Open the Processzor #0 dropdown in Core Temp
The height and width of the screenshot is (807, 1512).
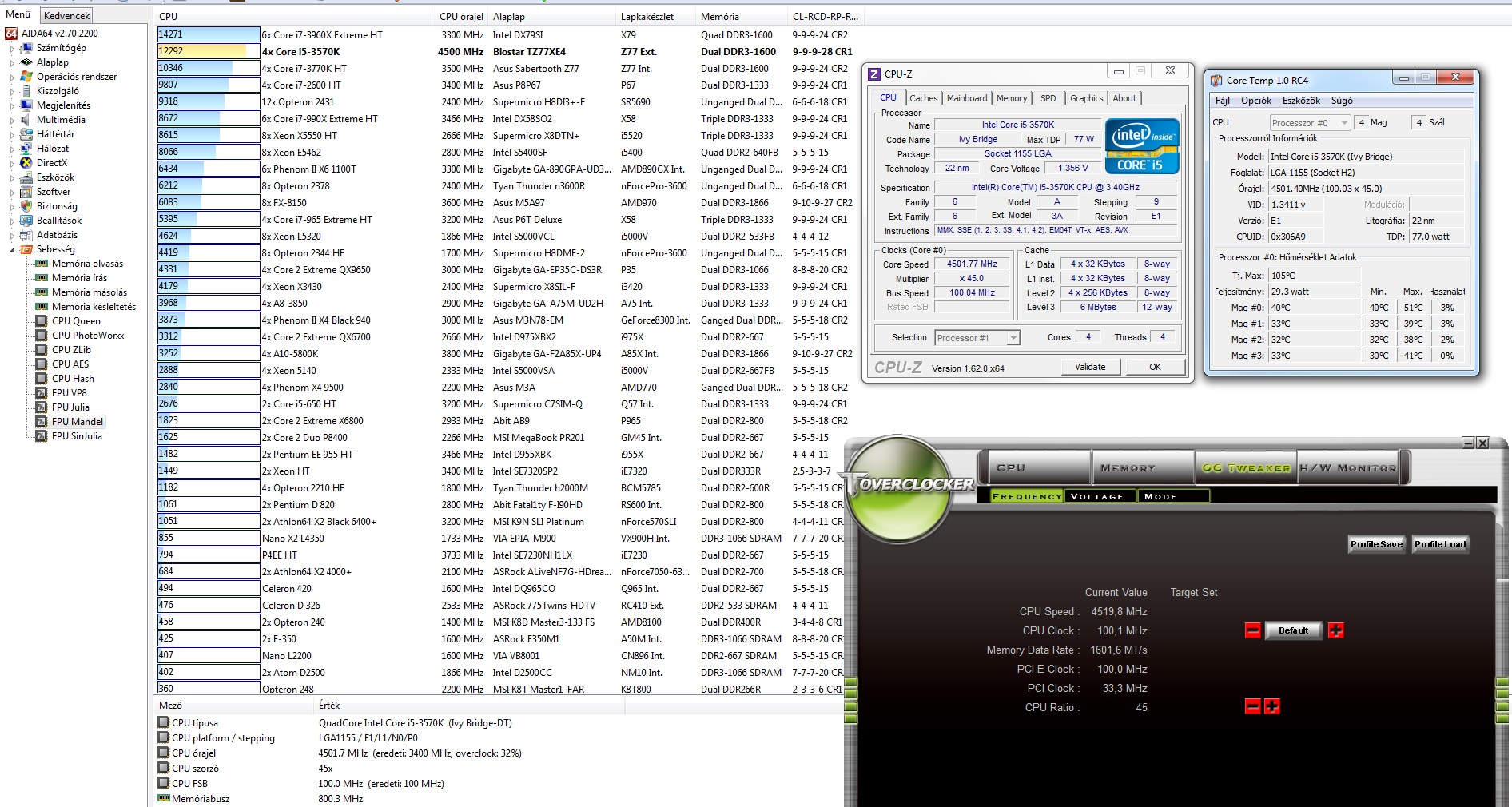click(1310, 123)
